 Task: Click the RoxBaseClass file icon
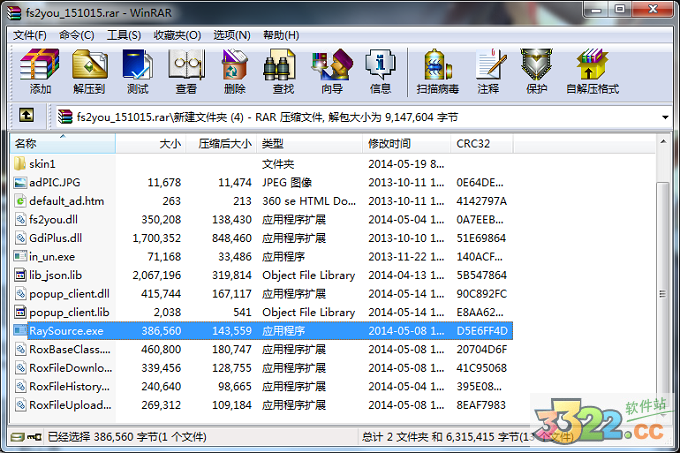[x=20, y=349]
